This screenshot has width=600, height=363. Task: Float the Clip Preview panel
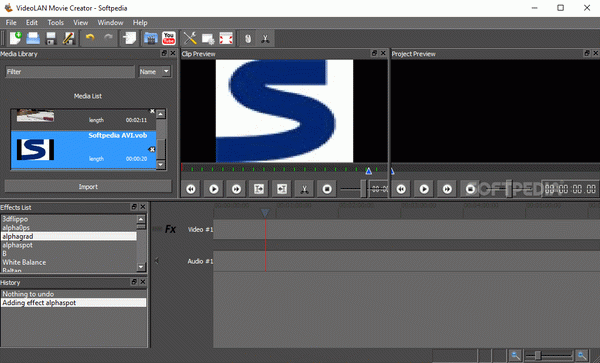[374, 54]
